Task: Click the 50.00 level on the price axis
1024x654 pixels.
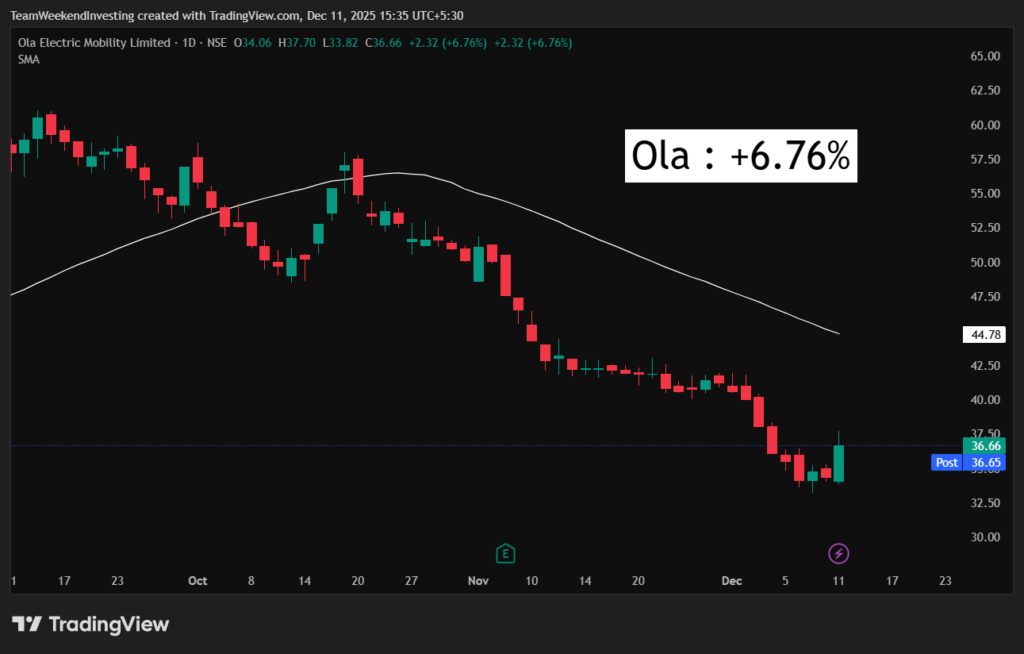Action: (985, 263)
